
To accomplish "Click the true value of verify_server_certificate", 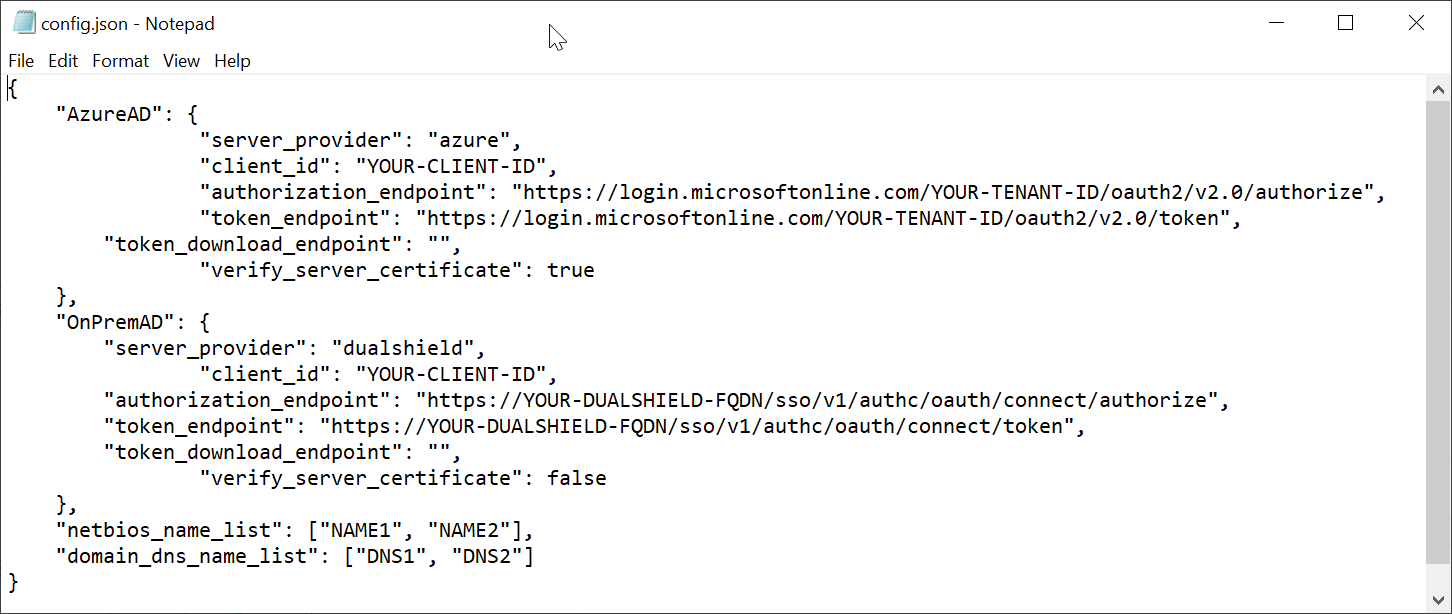I will coord(571,270).
